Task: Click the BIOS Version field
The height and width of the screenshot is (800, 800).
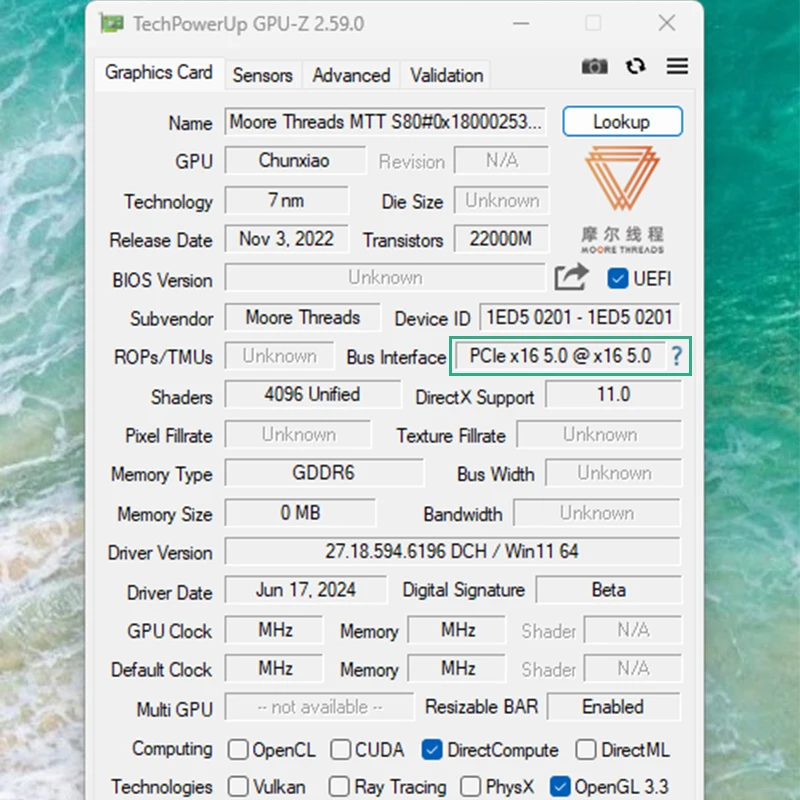Action: tap(385, 278)
